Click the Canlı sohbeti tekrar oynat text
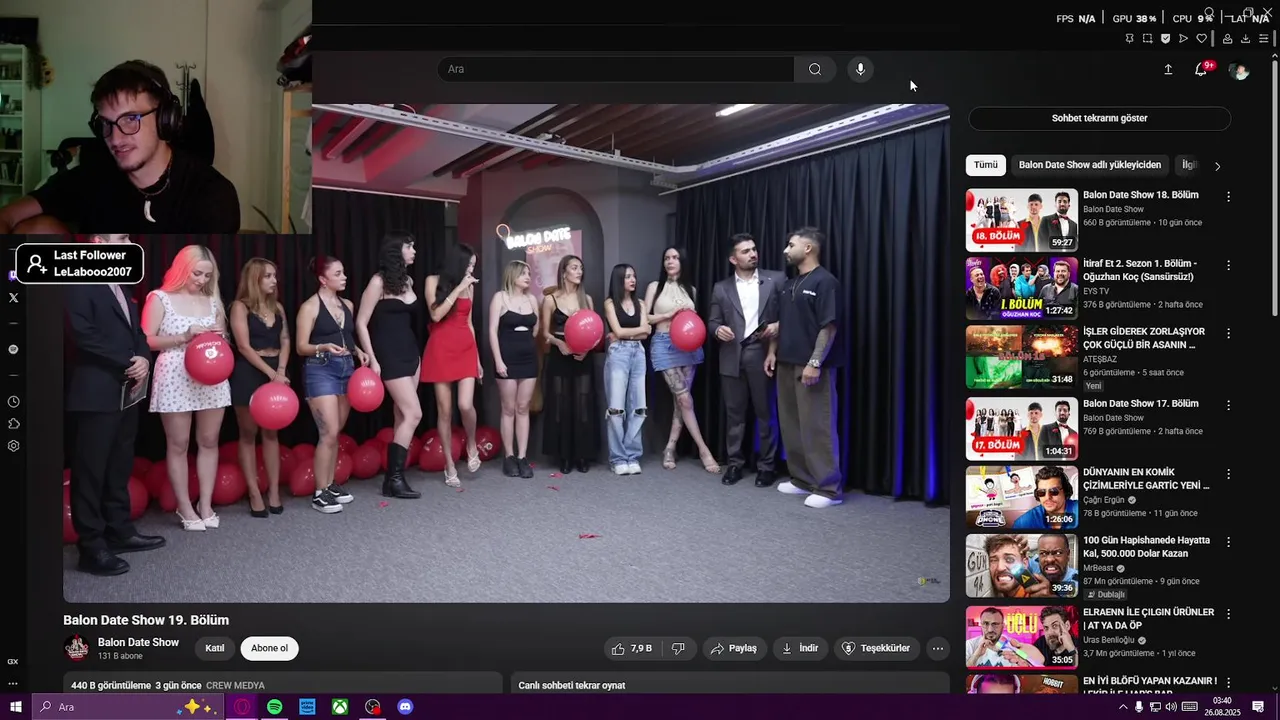This screenshot has height=720, width=1280. tap(571, 685)
